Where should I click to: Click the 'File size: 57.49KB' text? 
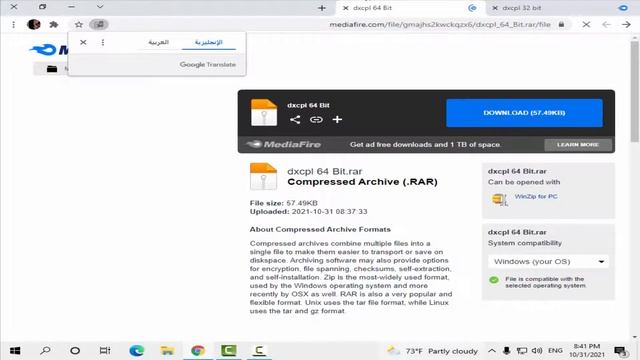tap(284, 203)
